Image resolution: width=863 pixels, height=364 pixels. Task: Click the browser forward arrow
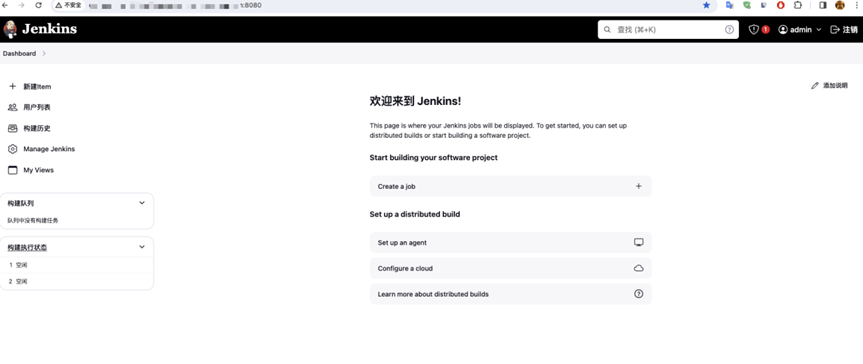click(21, 5)
